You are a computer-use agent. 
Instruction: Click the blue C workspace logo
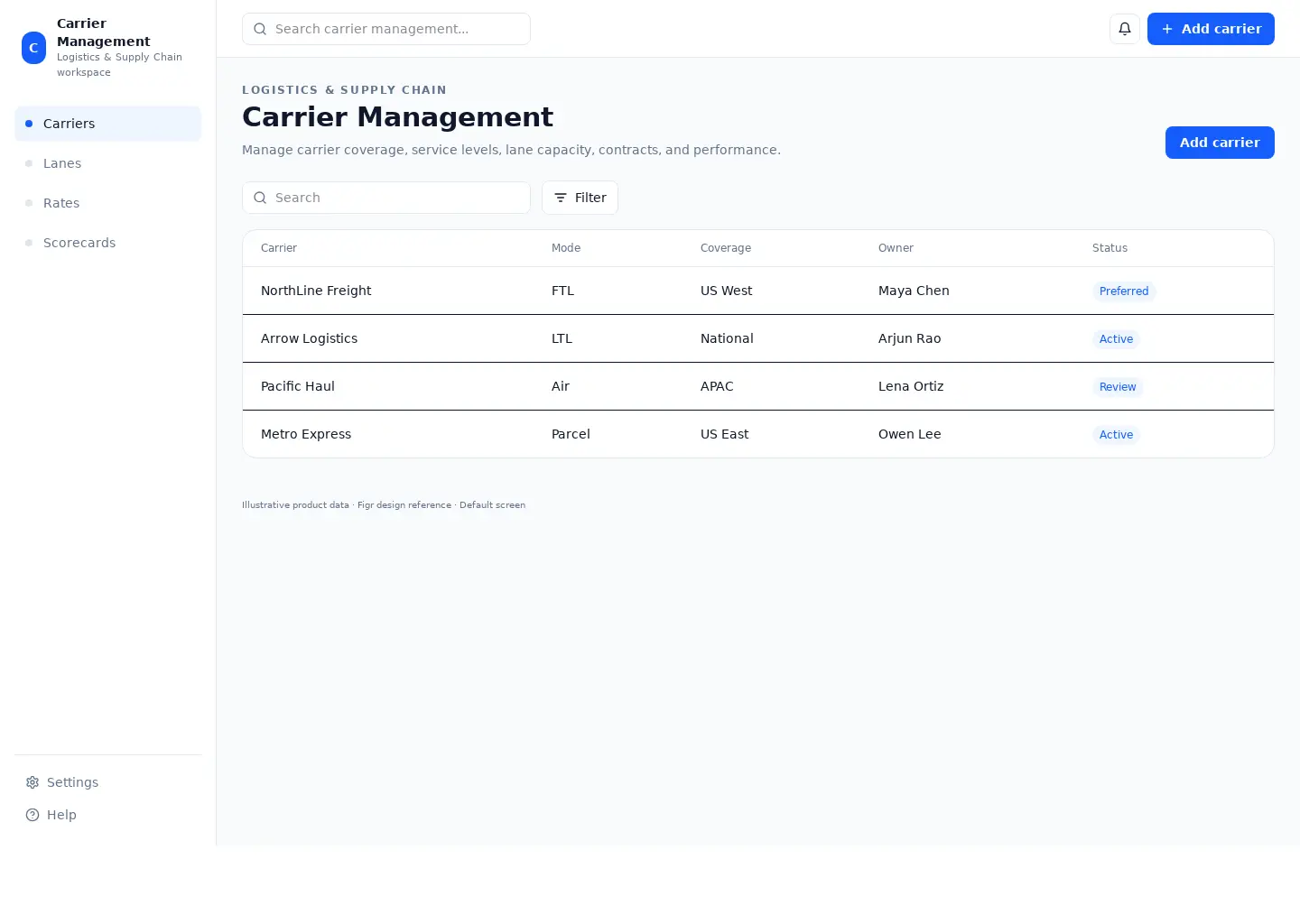pos(33,48)
